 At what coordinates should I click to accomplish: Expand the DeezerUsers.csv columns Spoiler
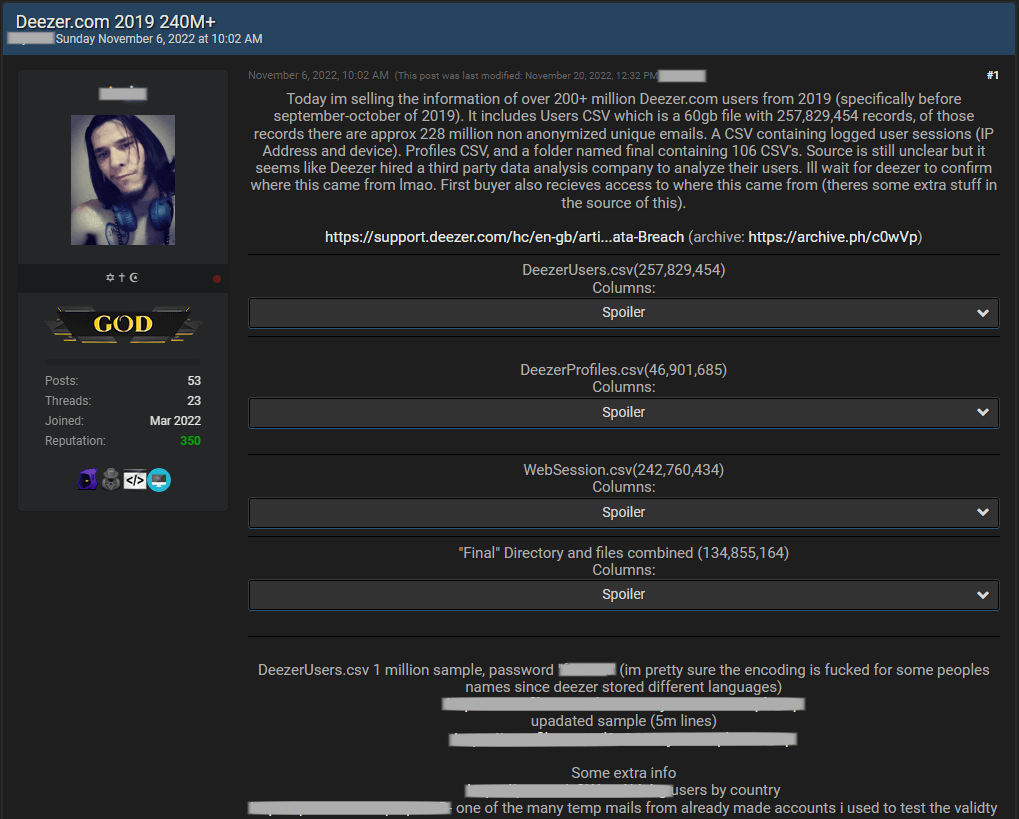tap(623, 313)
